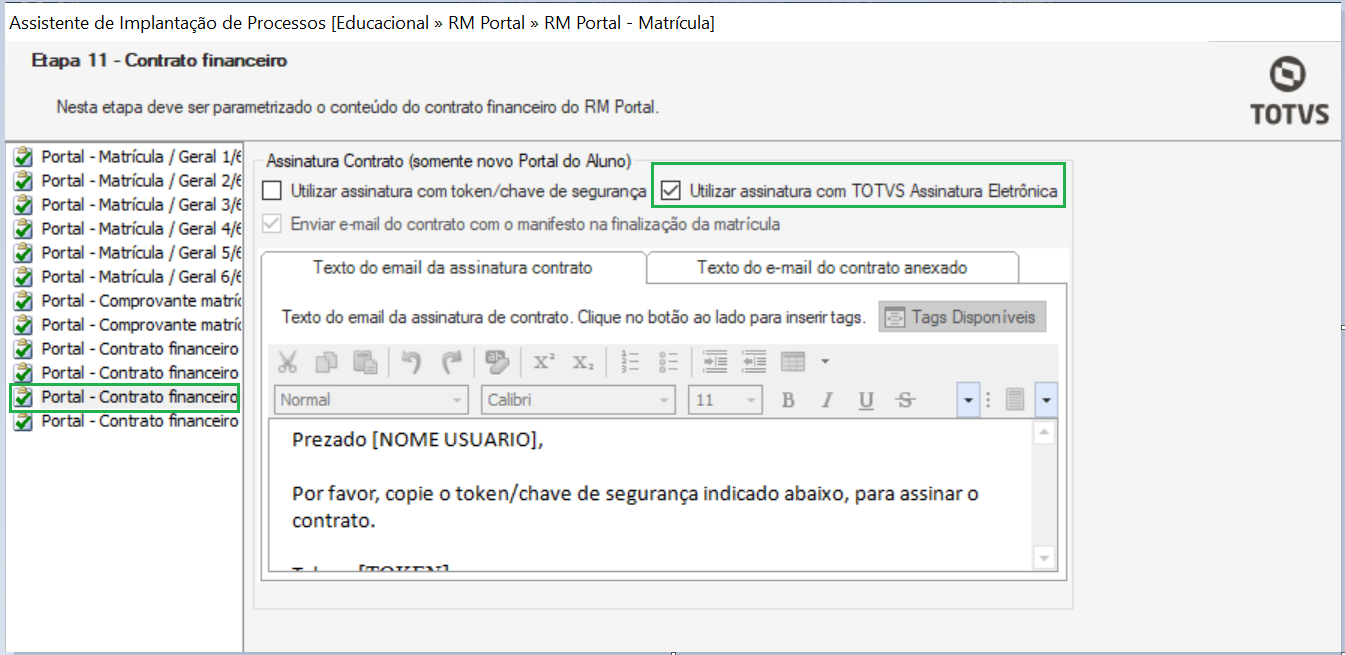Open the Normal paragraph style dropdown
The height and width of the screenshot is (655, 1345).
(x=458, y=400)
